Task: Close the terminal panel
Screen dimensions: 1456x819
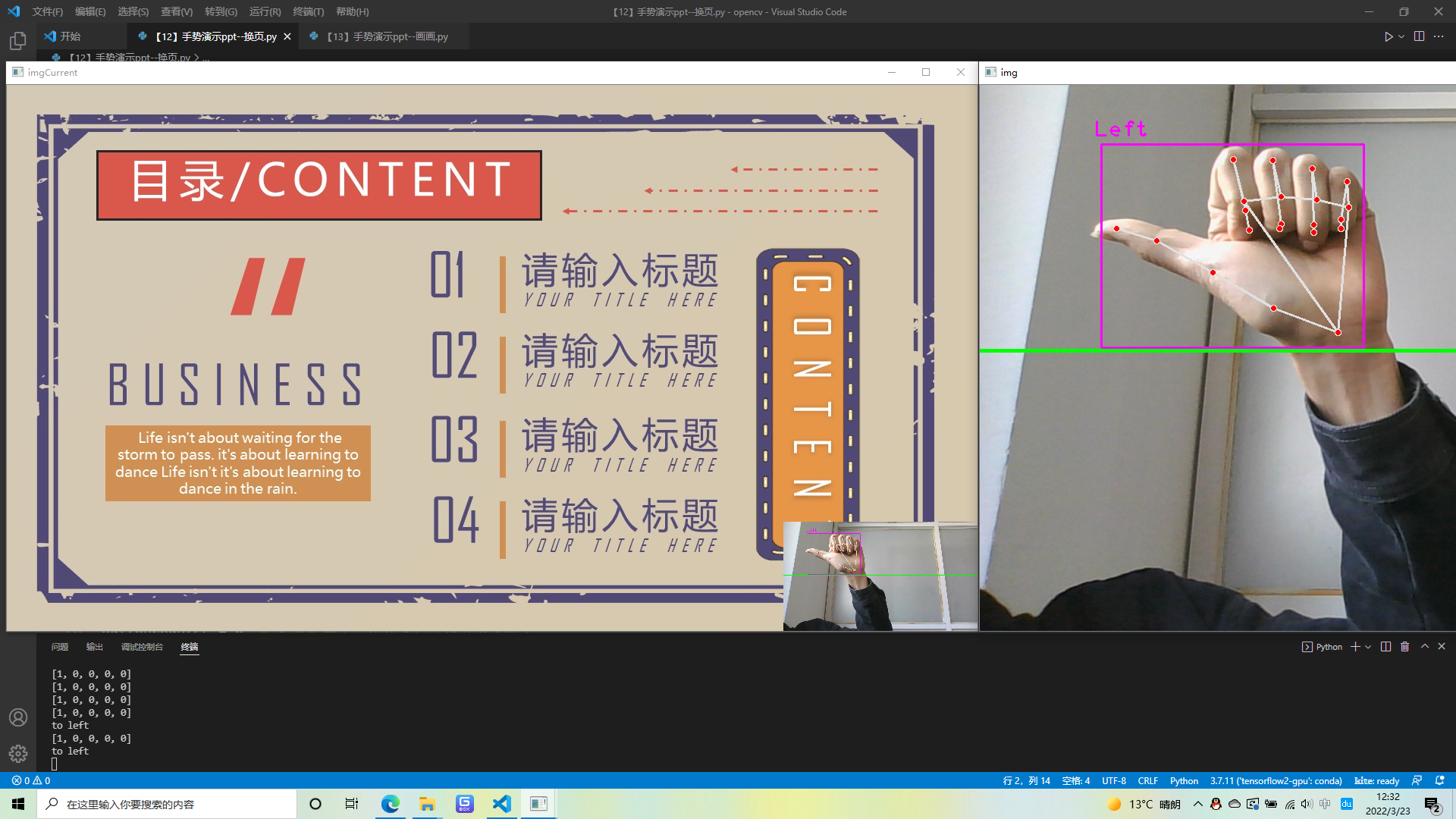Action: pos(1442,646)
